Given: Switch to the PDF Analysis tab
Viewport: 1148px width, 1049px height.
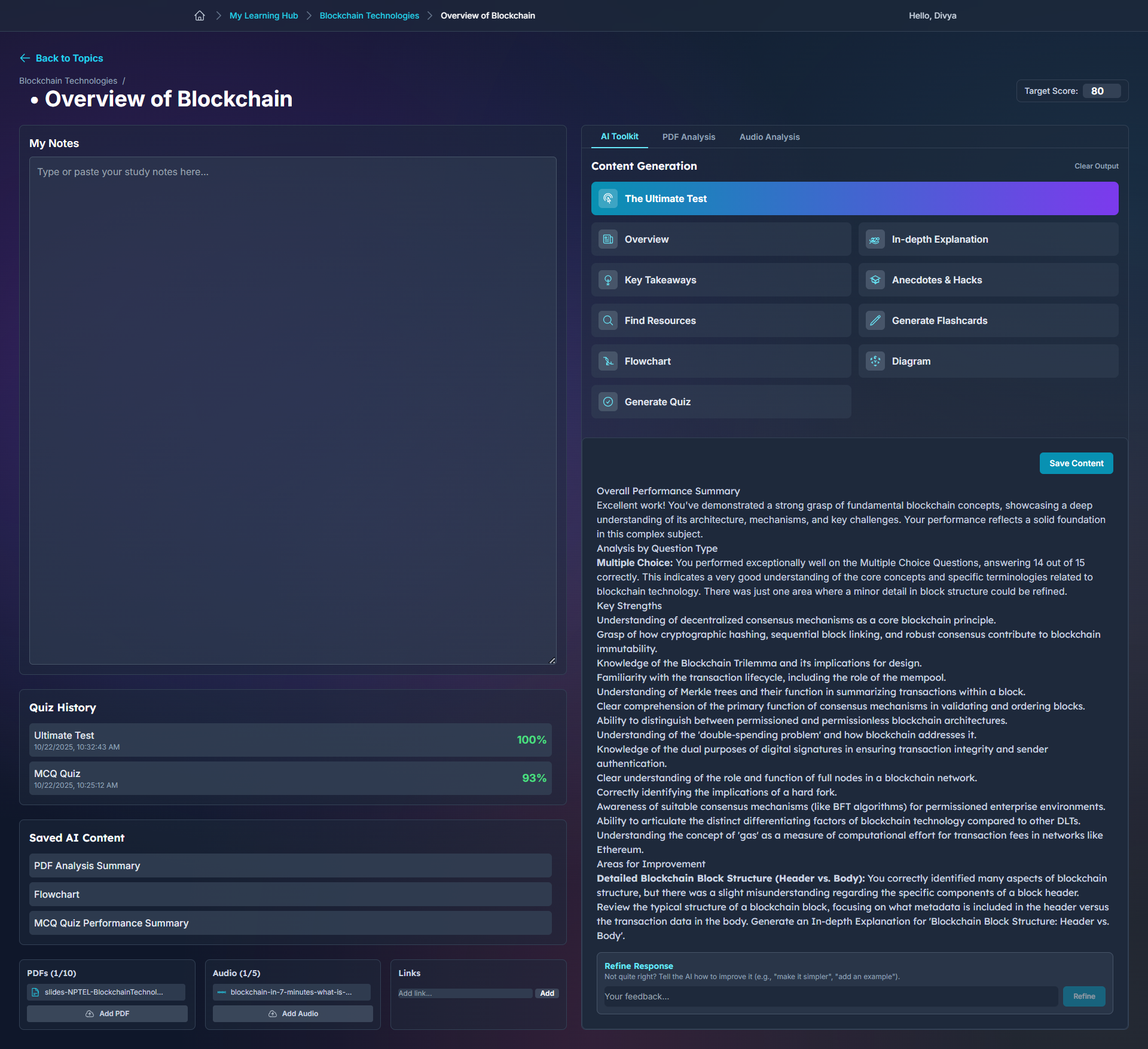Looking at the screenshot, I should point(688,137).
